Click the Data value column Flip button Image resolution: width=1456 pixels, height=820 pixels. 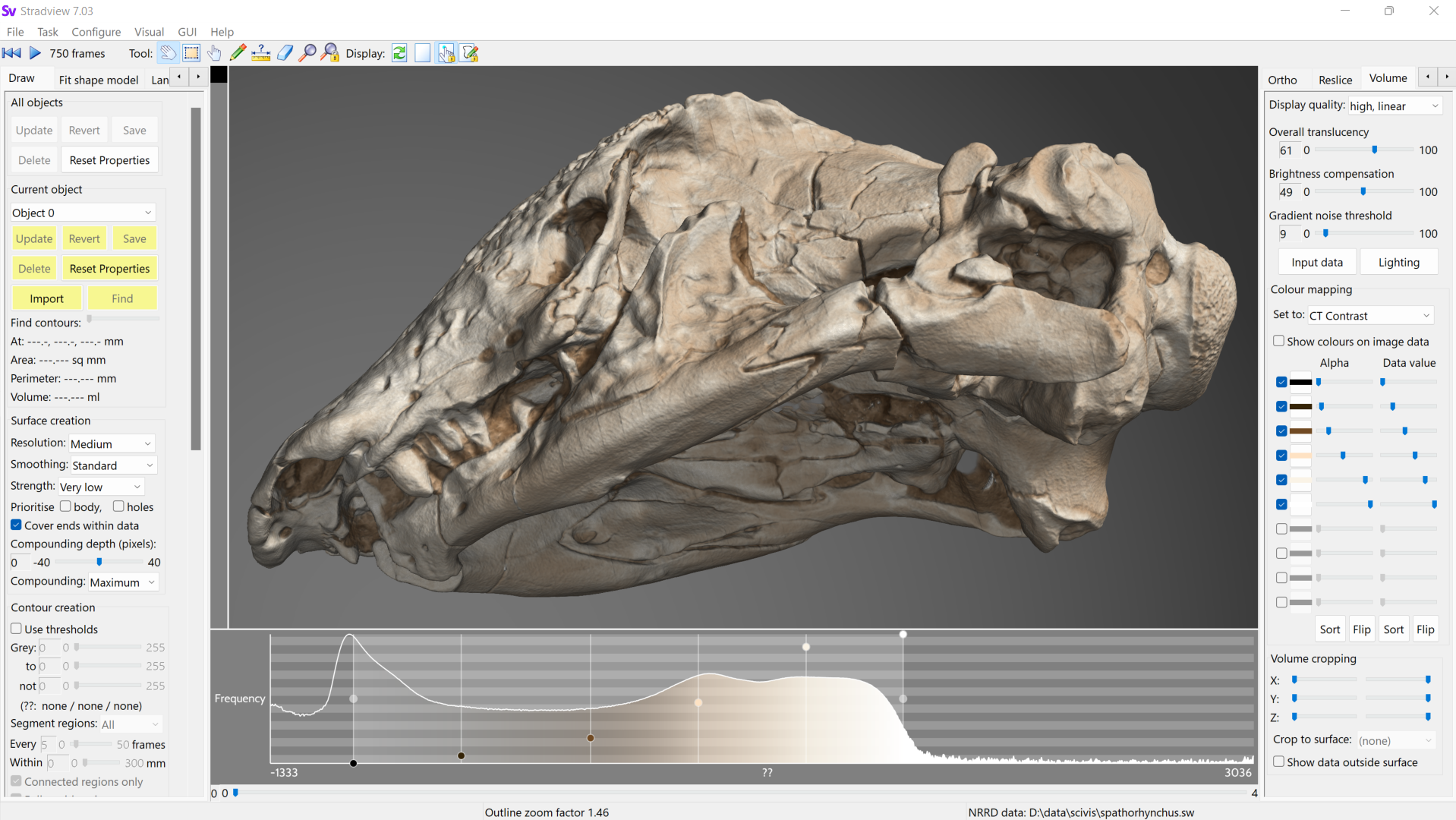tap(1425, 629)
